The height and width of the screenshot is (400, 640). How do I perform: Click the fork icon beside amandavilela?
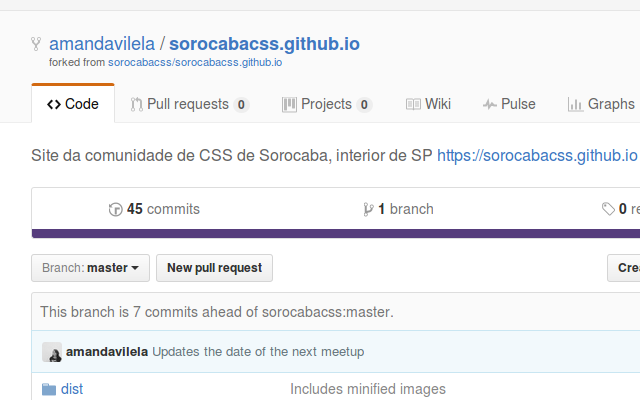(x=36, y=44)
